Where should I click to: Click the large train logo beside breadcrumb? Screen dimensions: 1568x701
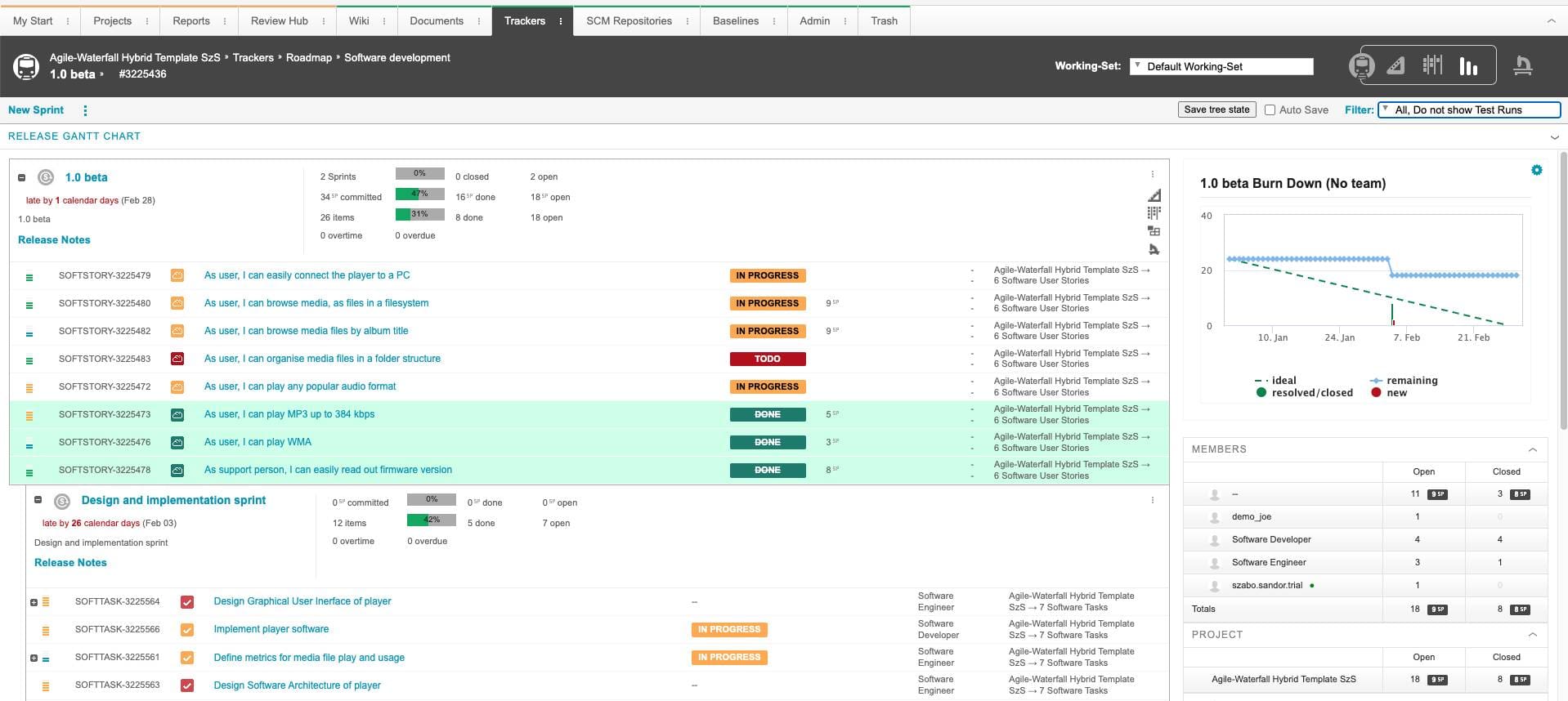[26, 66]
